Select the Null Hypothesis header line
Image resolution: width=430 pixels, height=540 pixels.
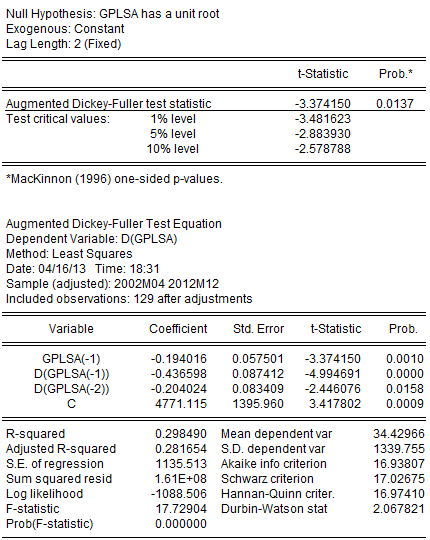[x=113, y=14]
